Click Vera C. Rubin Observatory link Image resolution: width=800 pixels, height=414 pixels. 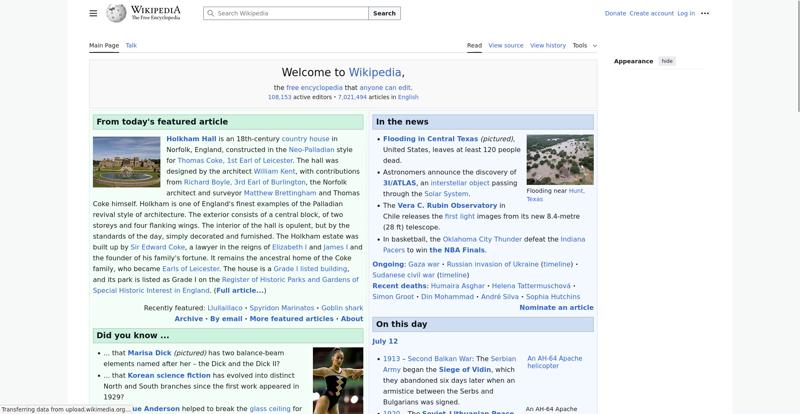click(447, 205)
